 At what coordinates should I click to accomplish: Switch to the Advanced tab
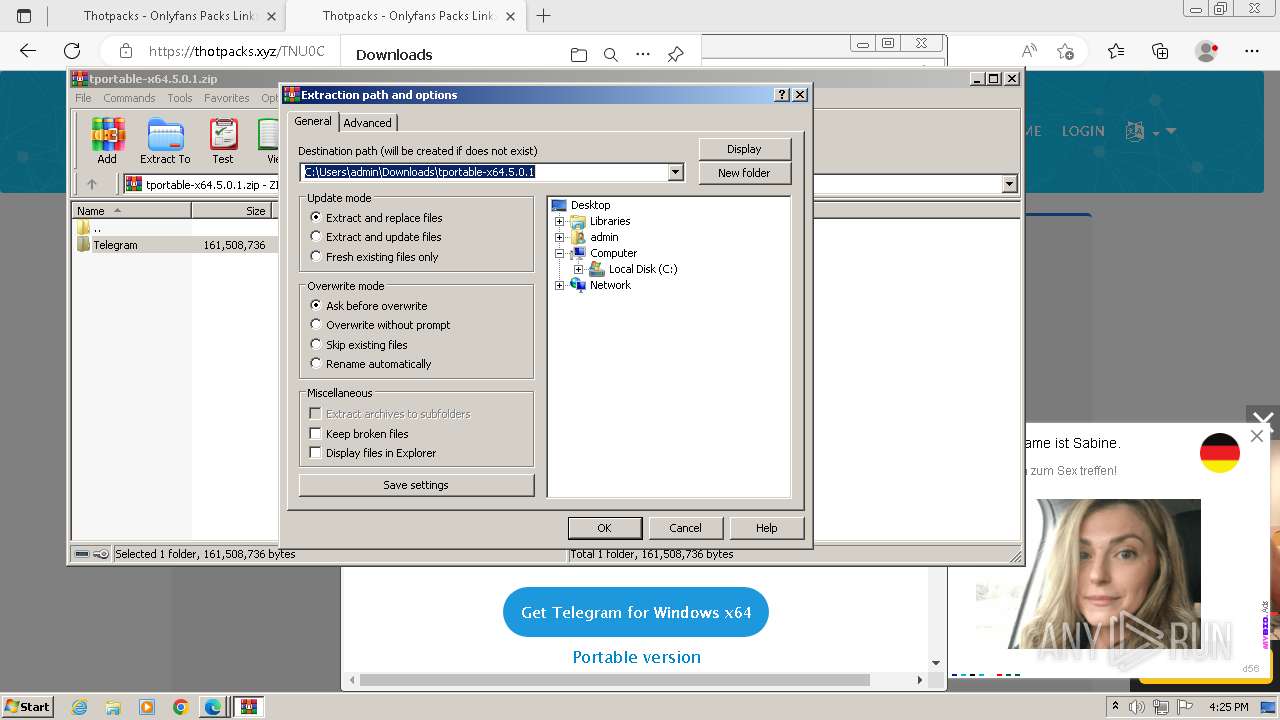368,123
